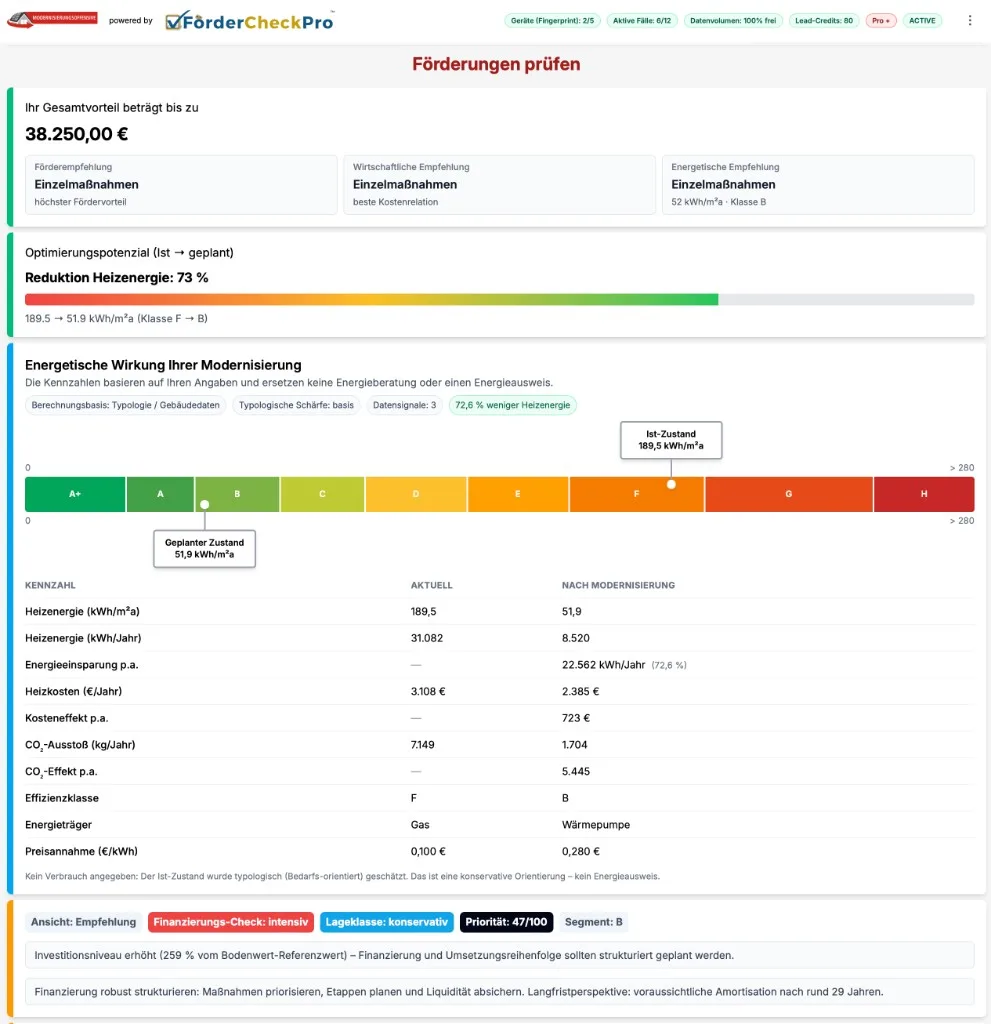Select the A efficiency class segment
This screenshot has width=991, height=1024.
[x=160, y=494]
